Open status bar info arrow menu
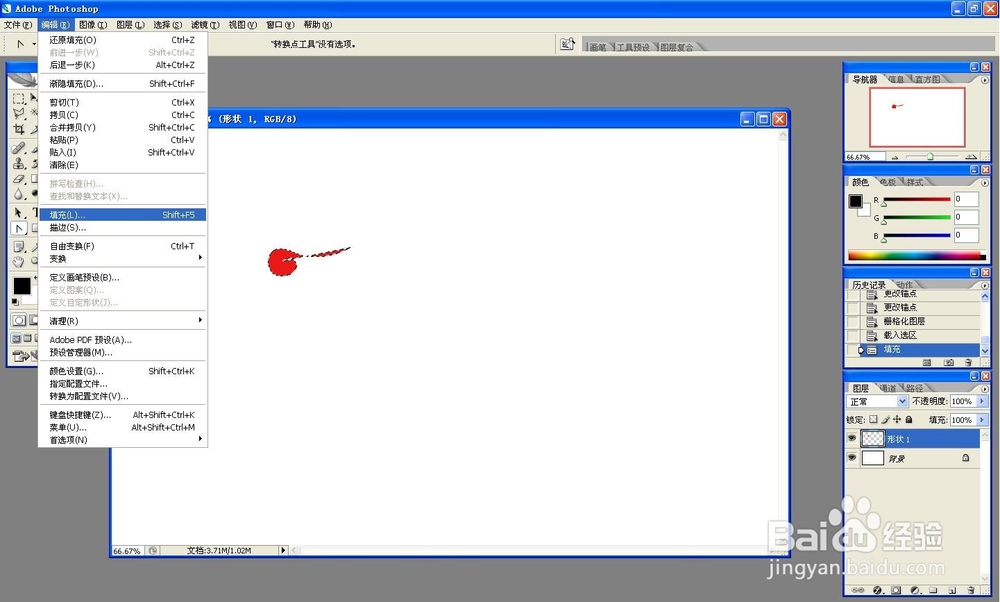 pyautogui.click(x=283, y=550)
